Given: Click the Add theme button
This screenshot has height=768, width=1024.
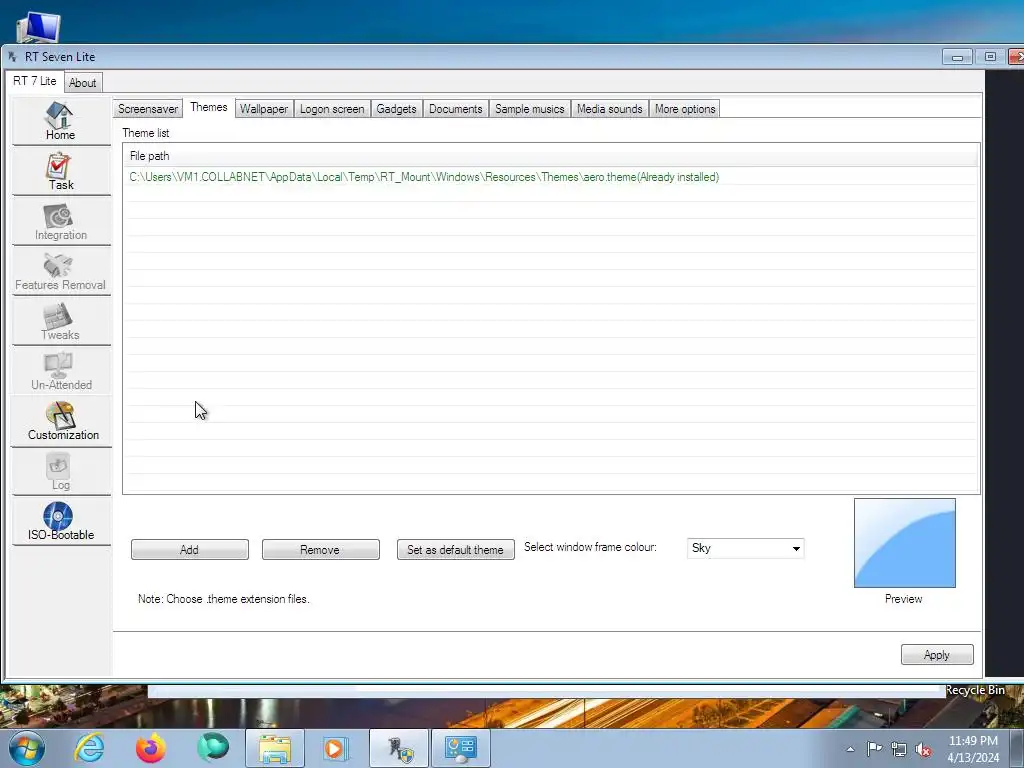Looking at the screenshot, I should coord(189,550).
